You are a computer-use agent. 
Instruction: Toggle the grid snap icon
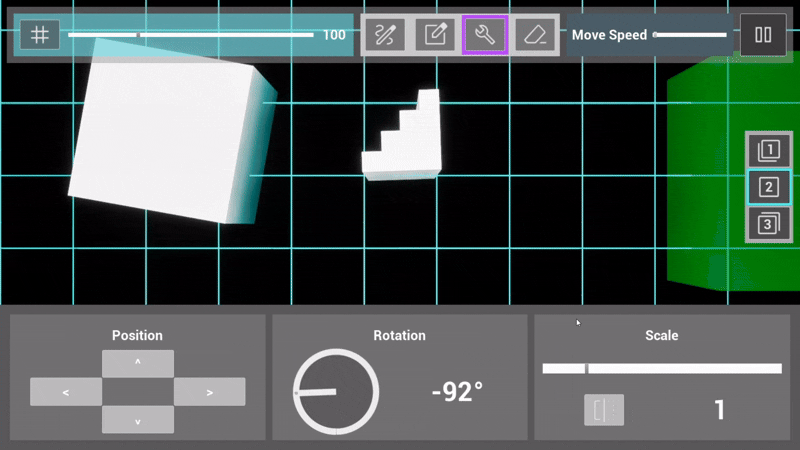point(40,35)
